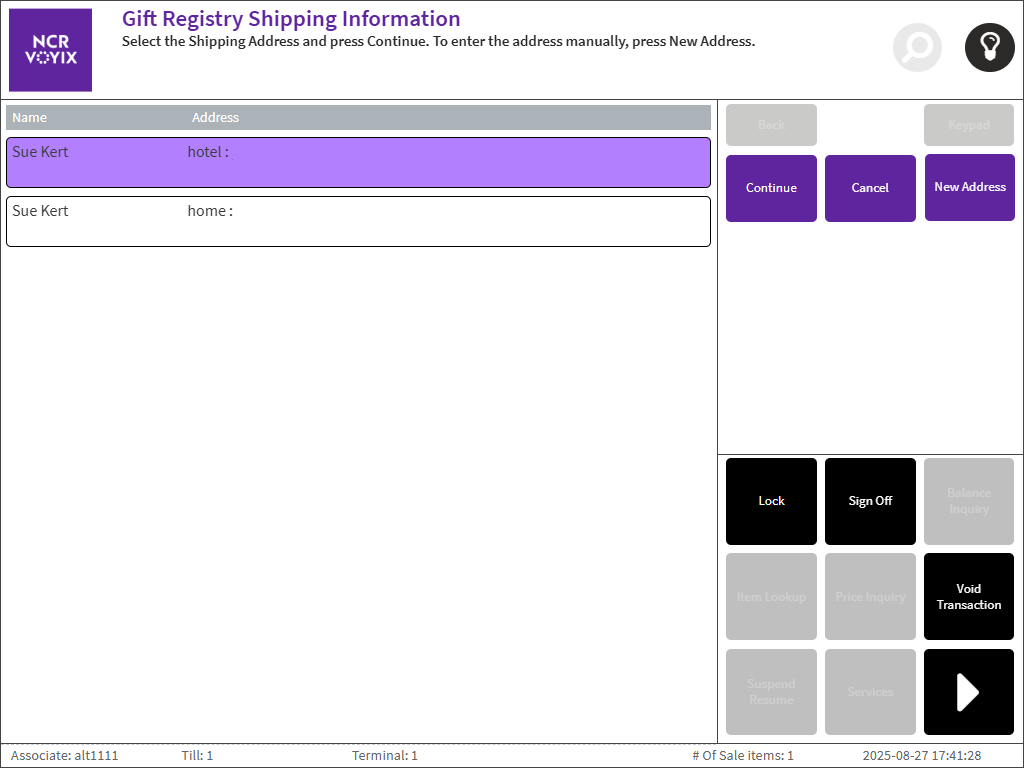
Task: Click the Price Inquiry button
Action: [870, 597]
